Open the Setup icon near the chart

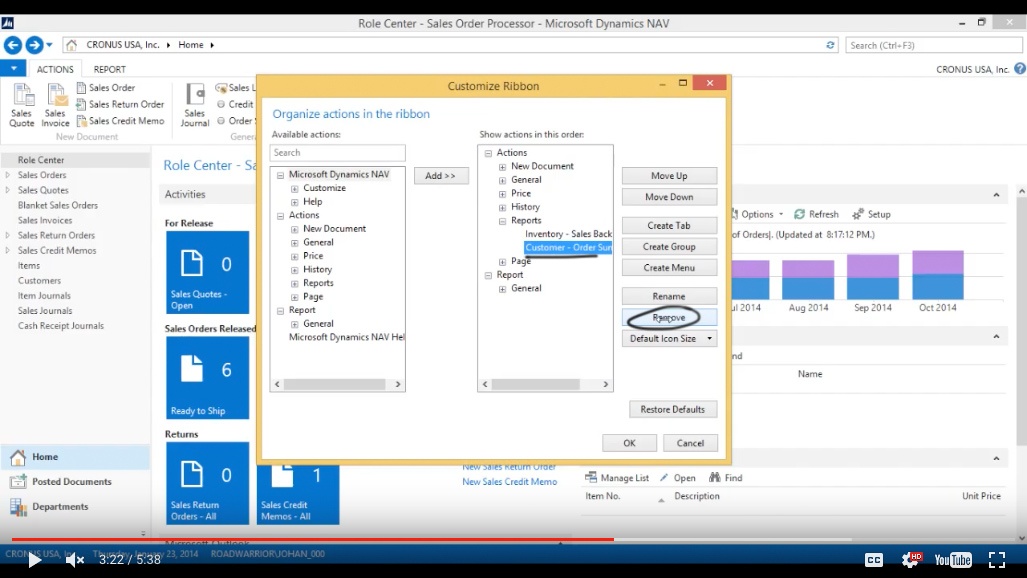point(871,213)
